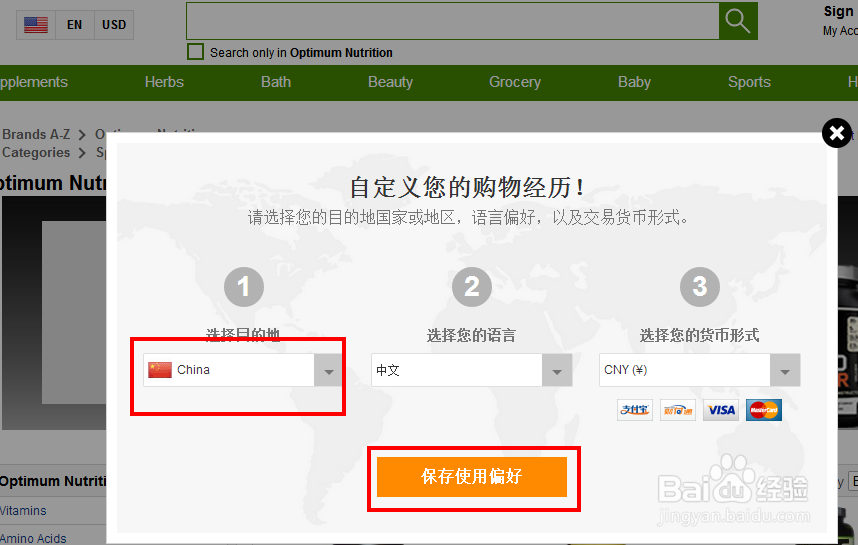Click the EN language selector
The width and height of the screenshot is (858, 545).
[x=74, y=25]
